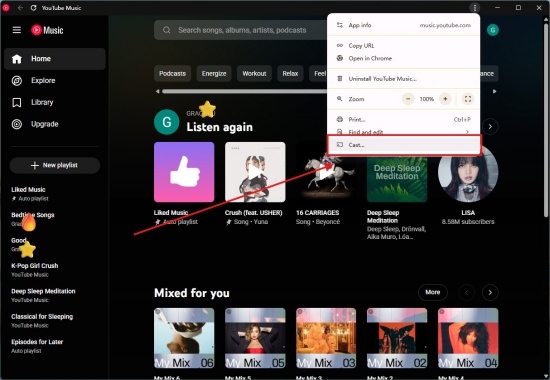This screenshot has width=550, height=380.
Task: Decrease zoom with minus button
Action: [408, 99]
